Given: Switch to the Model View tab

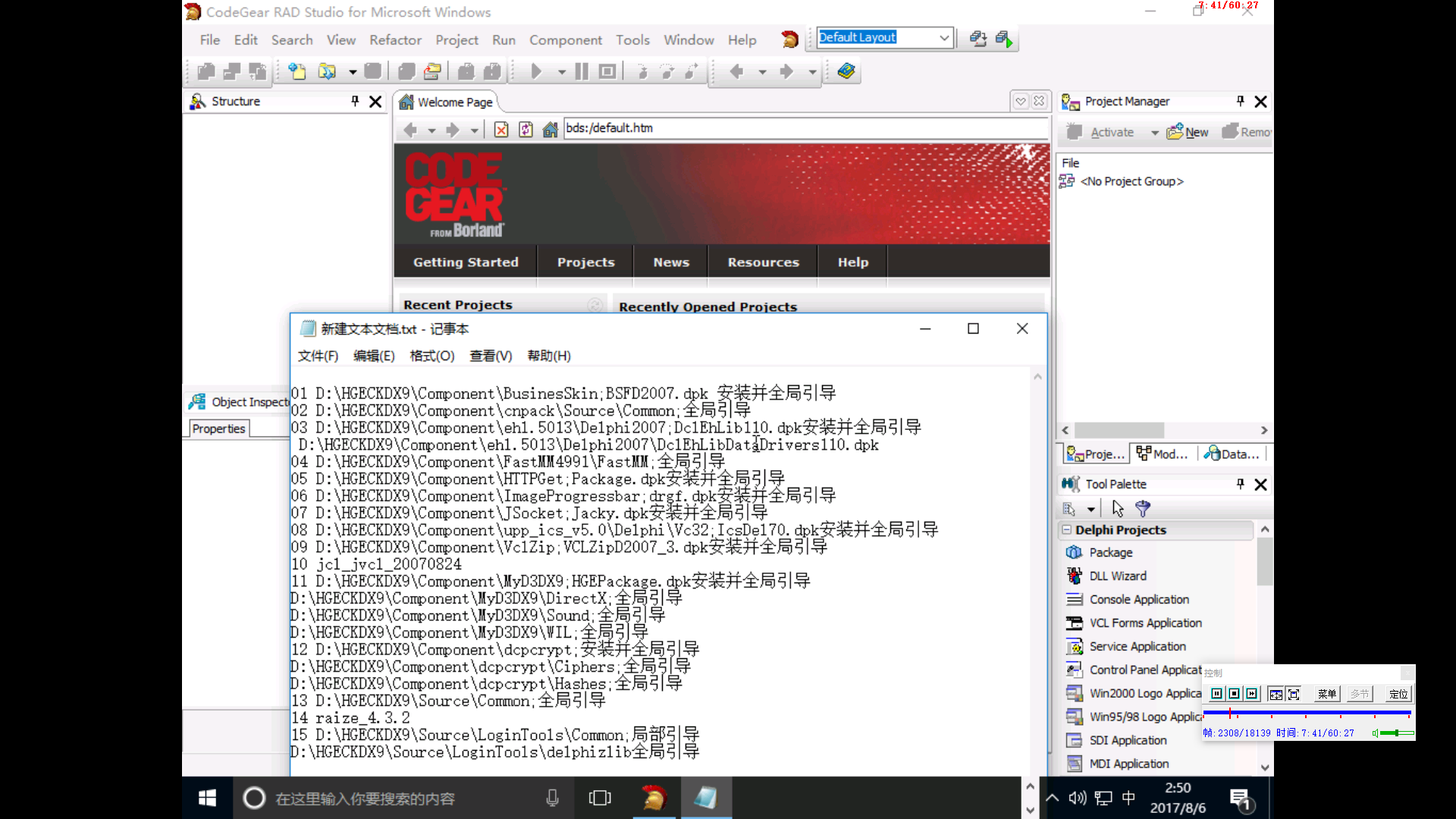Looking at the screenshot, I should tap(1163, 453).
